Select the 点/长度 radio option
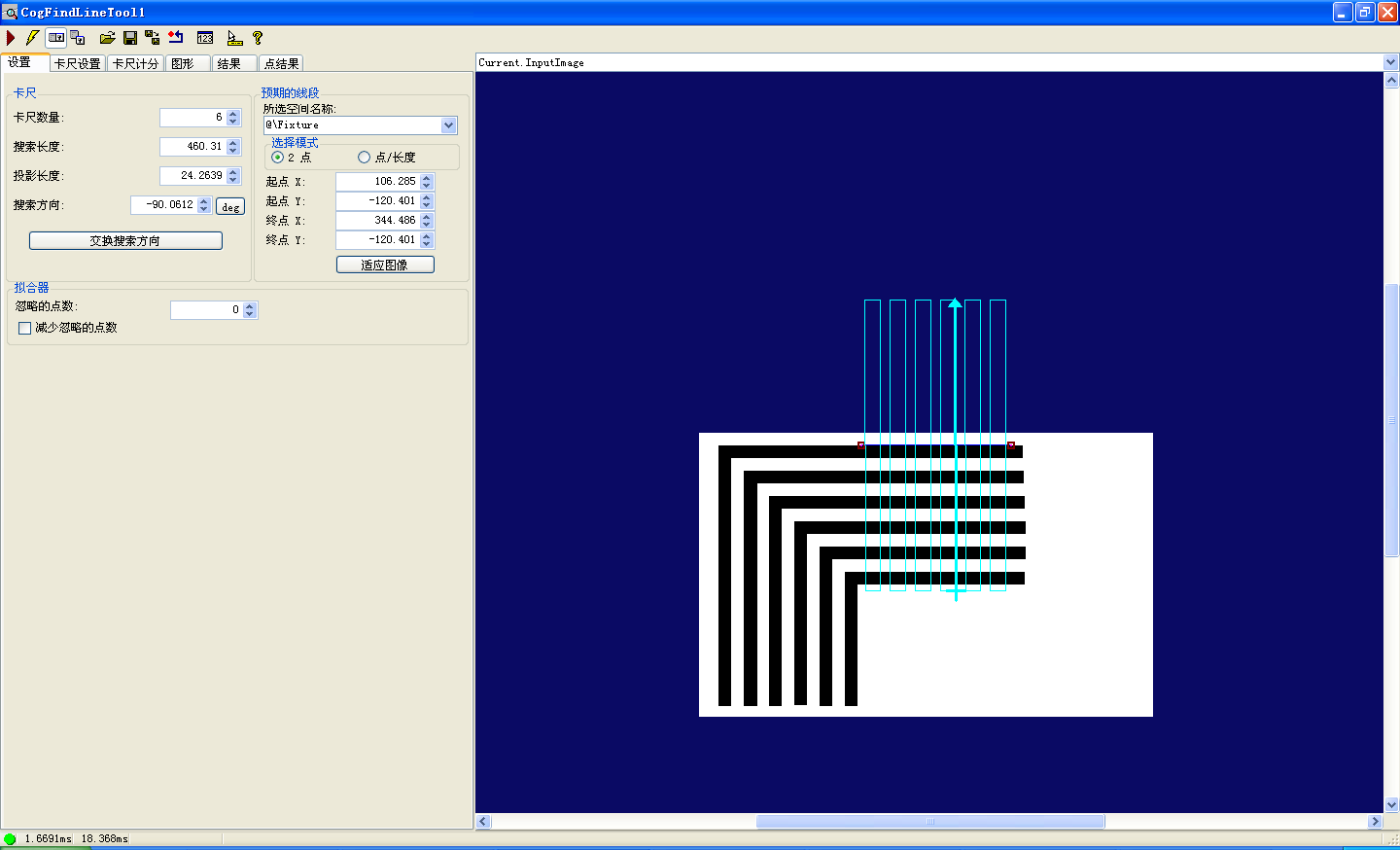The image size is (1400, 850). pos(365,158)
